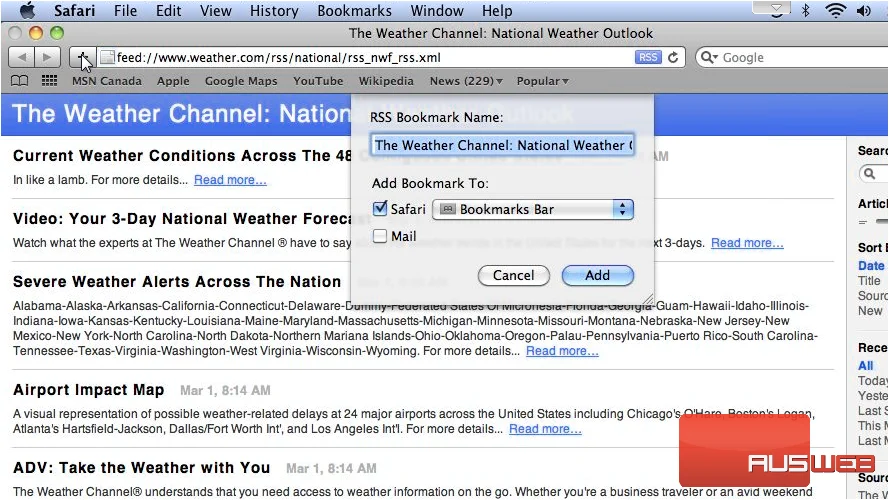Open the MSN Canada bookmark
Image resolution: width=889 pixels, height=500 pixels.
click(x=107, y=81)
